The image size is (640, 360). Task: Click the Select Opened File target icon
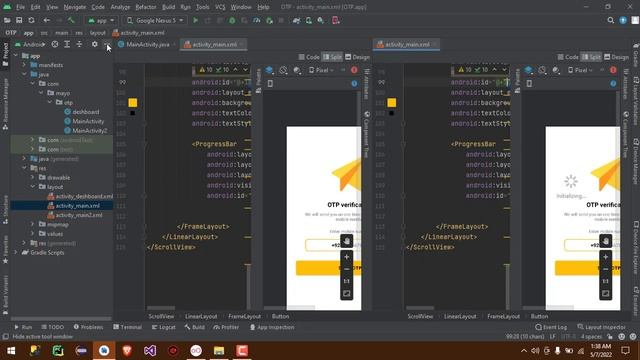pos(55,44)
